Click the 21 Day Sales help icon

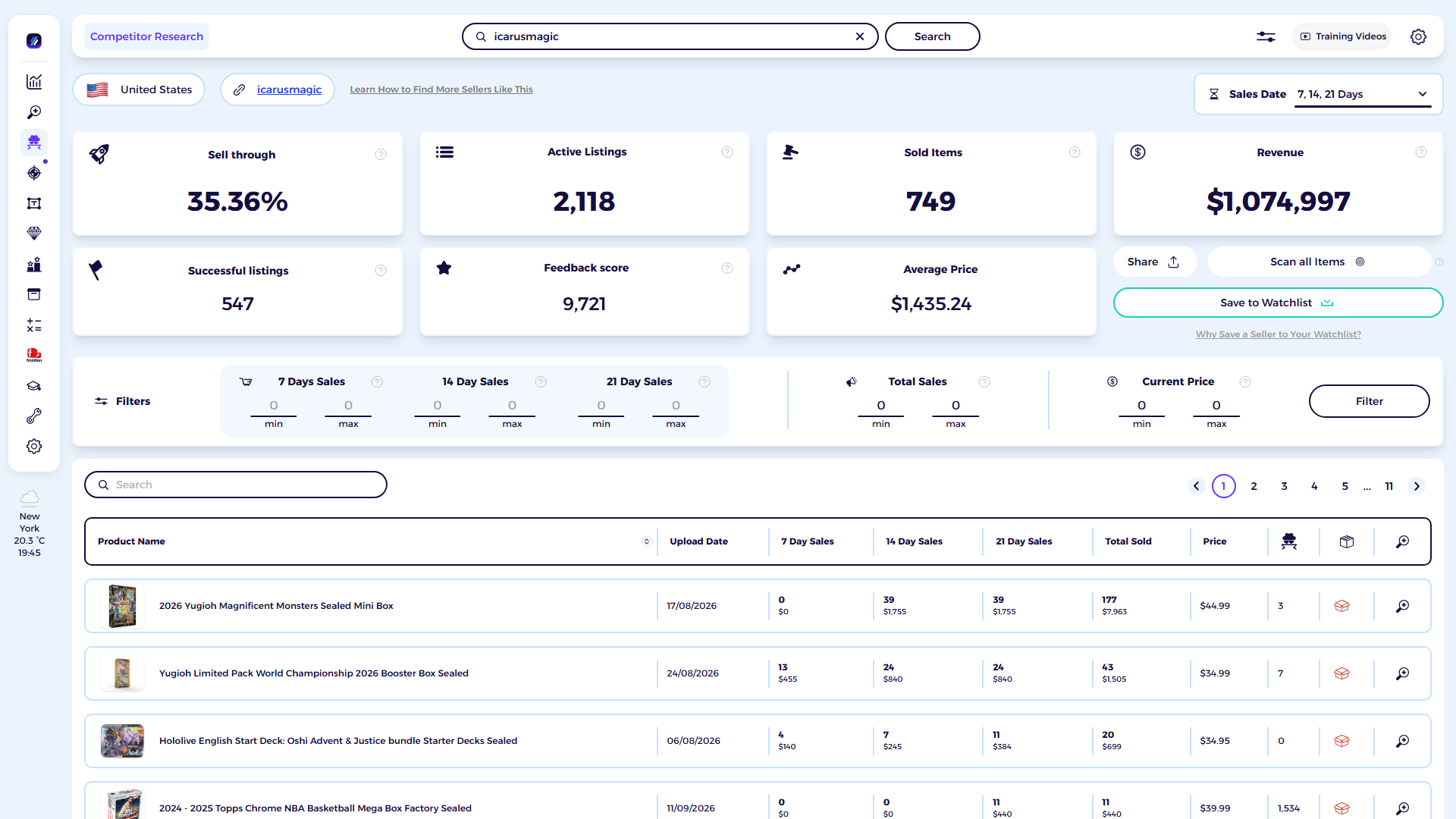click(704, 382)
